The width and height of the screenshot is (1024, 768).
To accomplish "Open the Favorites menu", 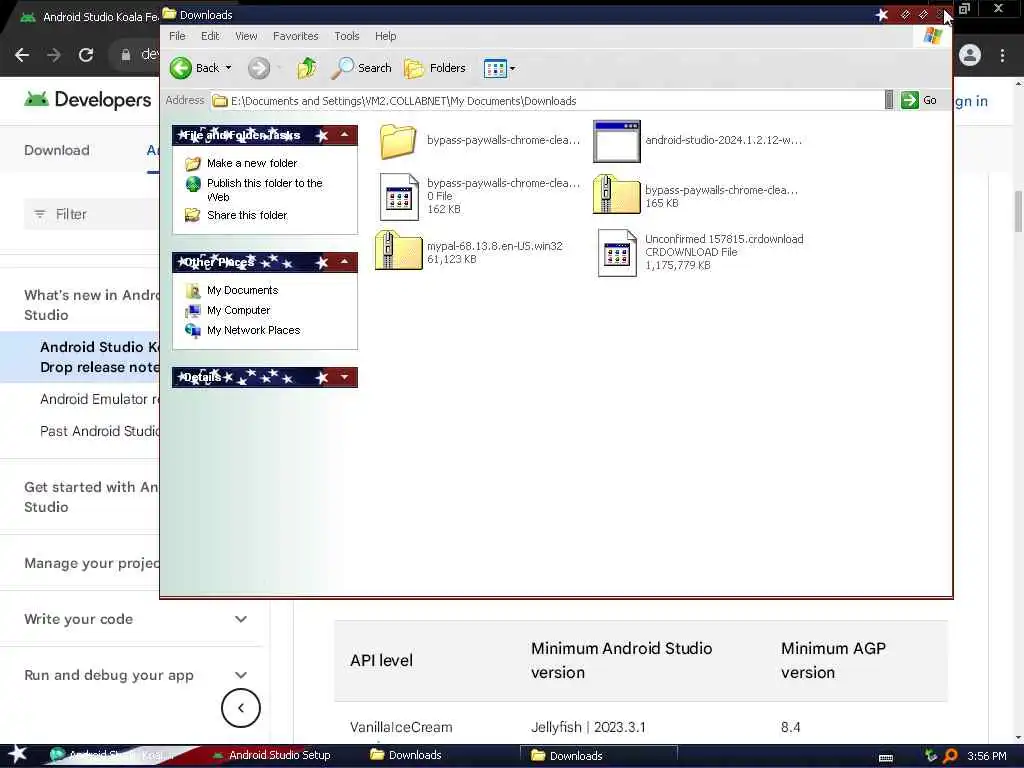I will [295, 36].
